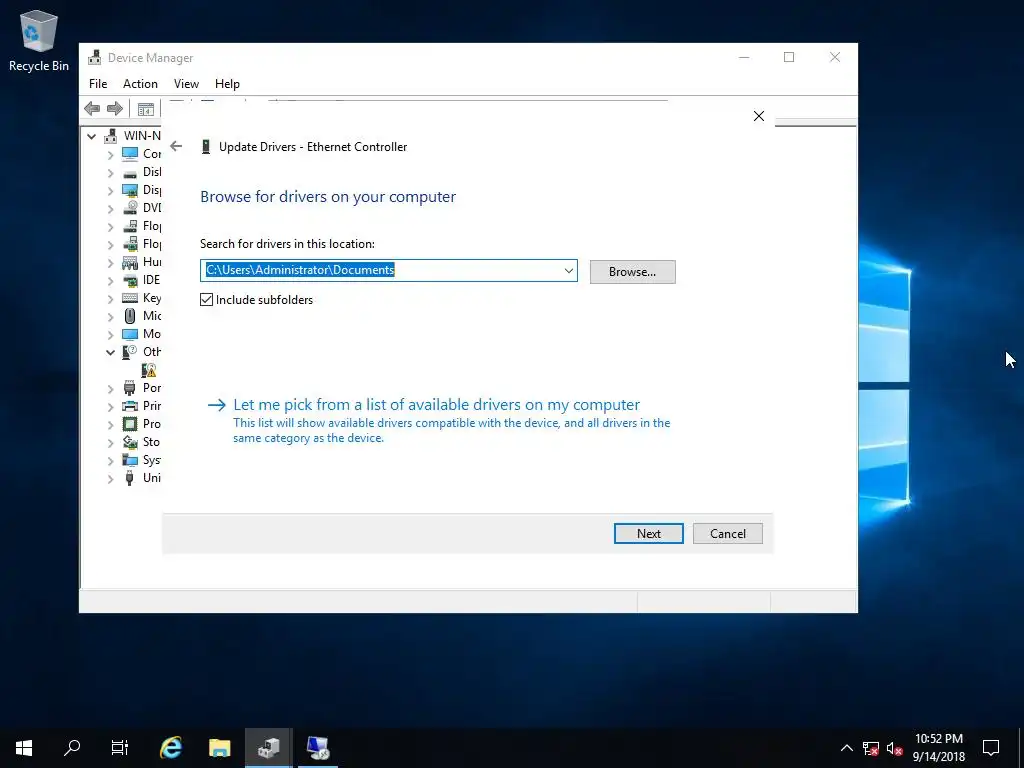Collapse the Oth (Other devices) tree node
Viewport: 1024px width, 768px height.
[110, 353]
